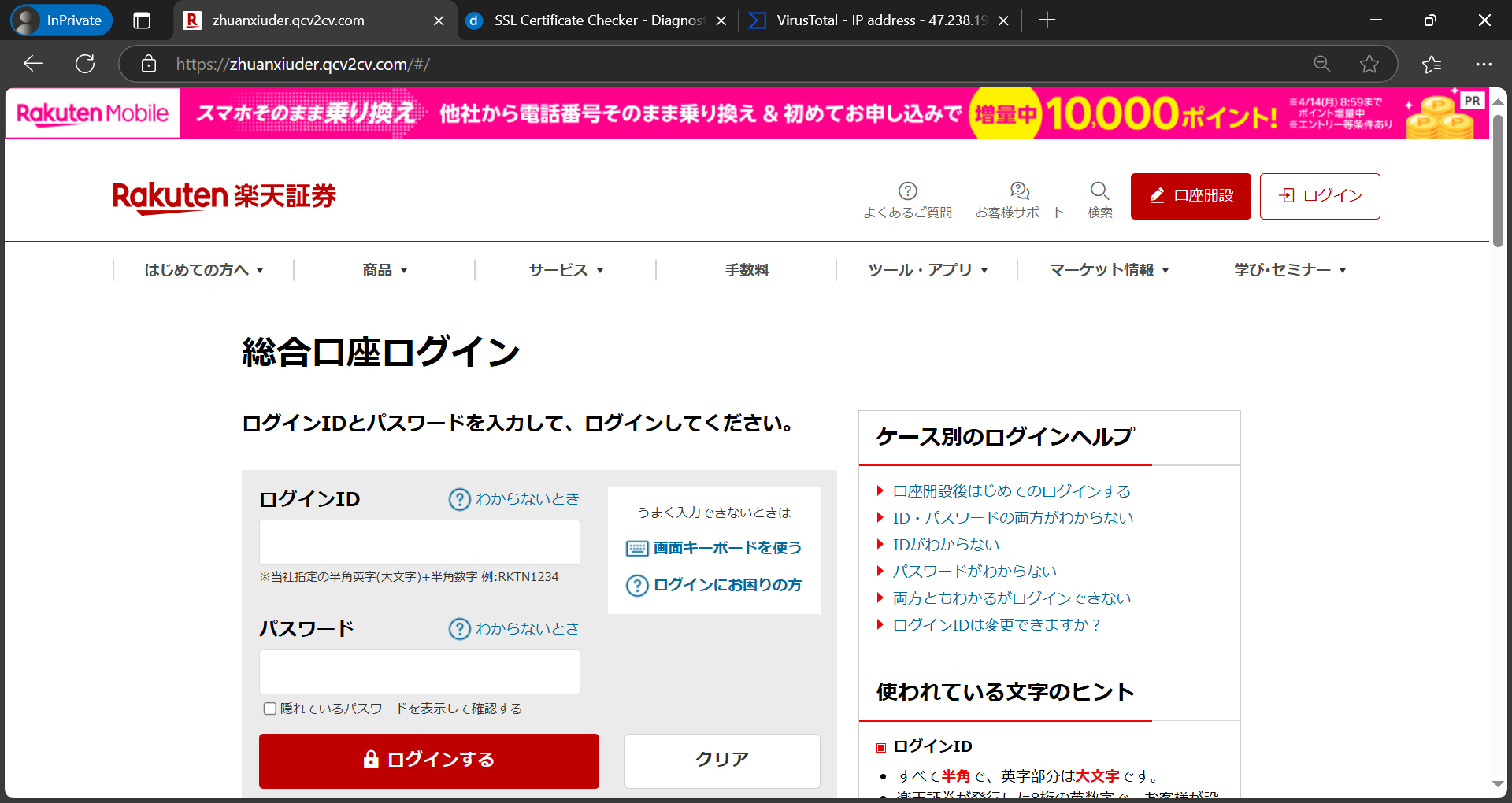Click the InPrivate profile badge

pos(61,20)
